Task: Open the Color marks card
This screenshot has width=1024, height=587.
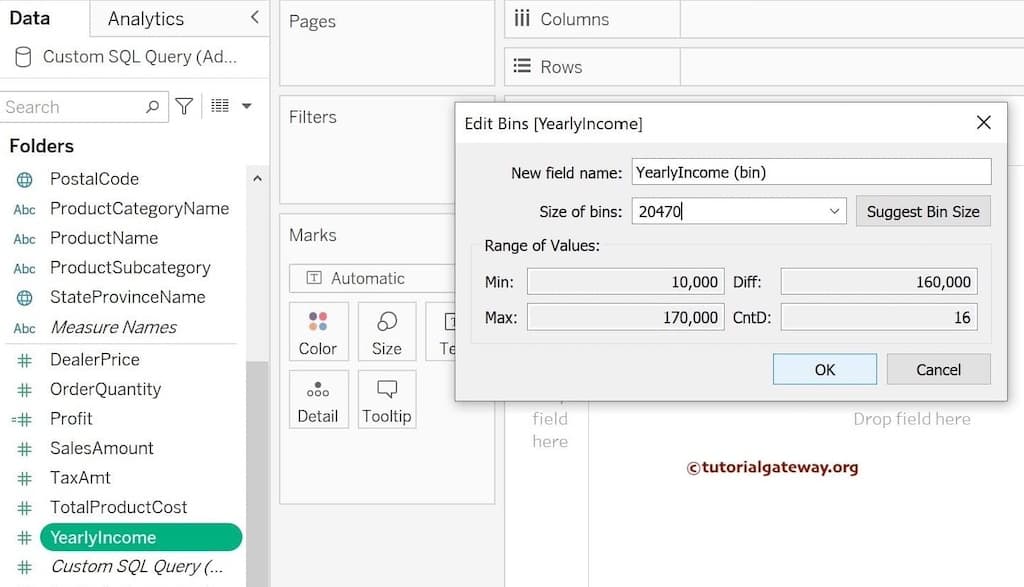Action: point(318,331)
